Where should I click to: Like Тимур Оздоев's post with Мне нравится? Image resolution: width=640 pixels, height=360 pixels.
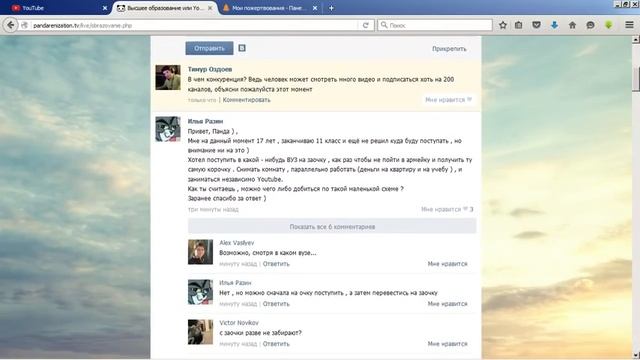click(448, 100)
